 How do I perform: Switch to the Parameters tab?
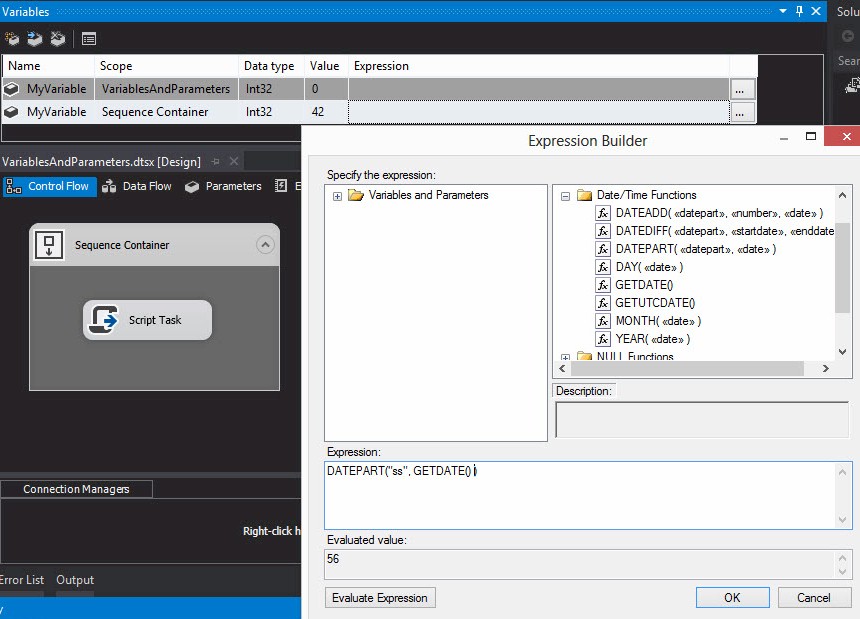tap(223, 186)
